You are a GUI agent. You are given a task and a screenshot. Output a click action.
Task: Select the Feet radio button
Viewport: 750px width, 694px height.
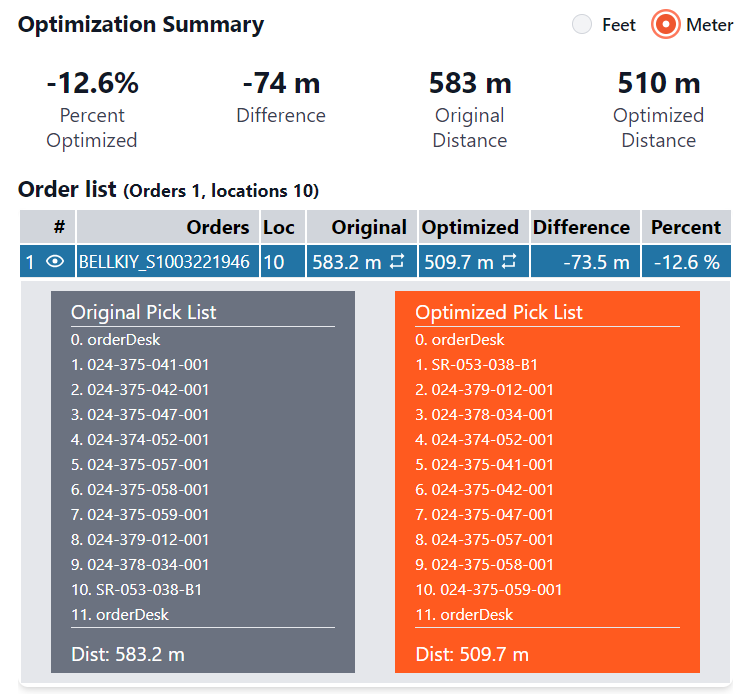[582, 25]
